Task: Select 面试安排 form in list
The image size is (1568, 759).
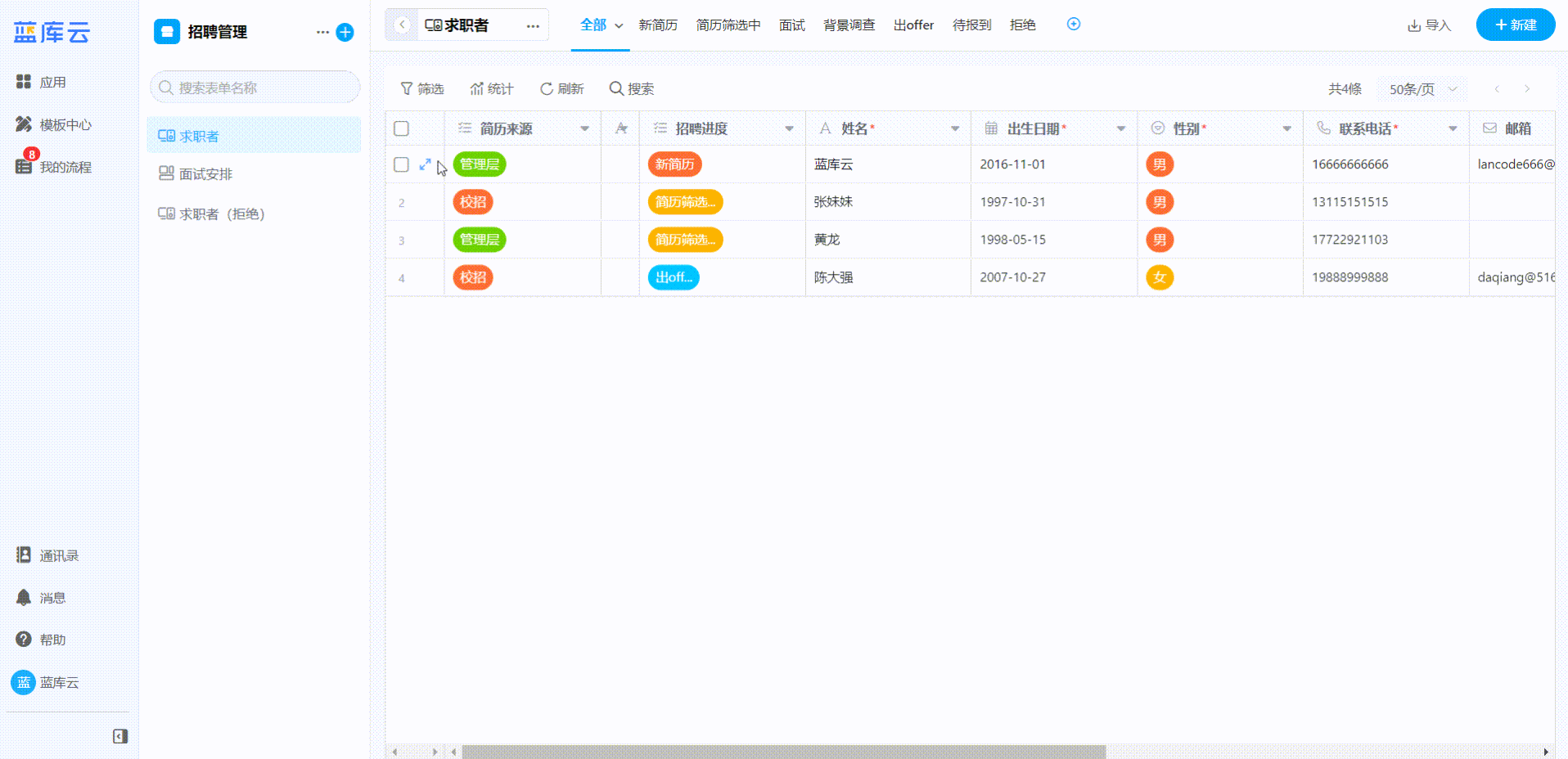Action: 254,173
